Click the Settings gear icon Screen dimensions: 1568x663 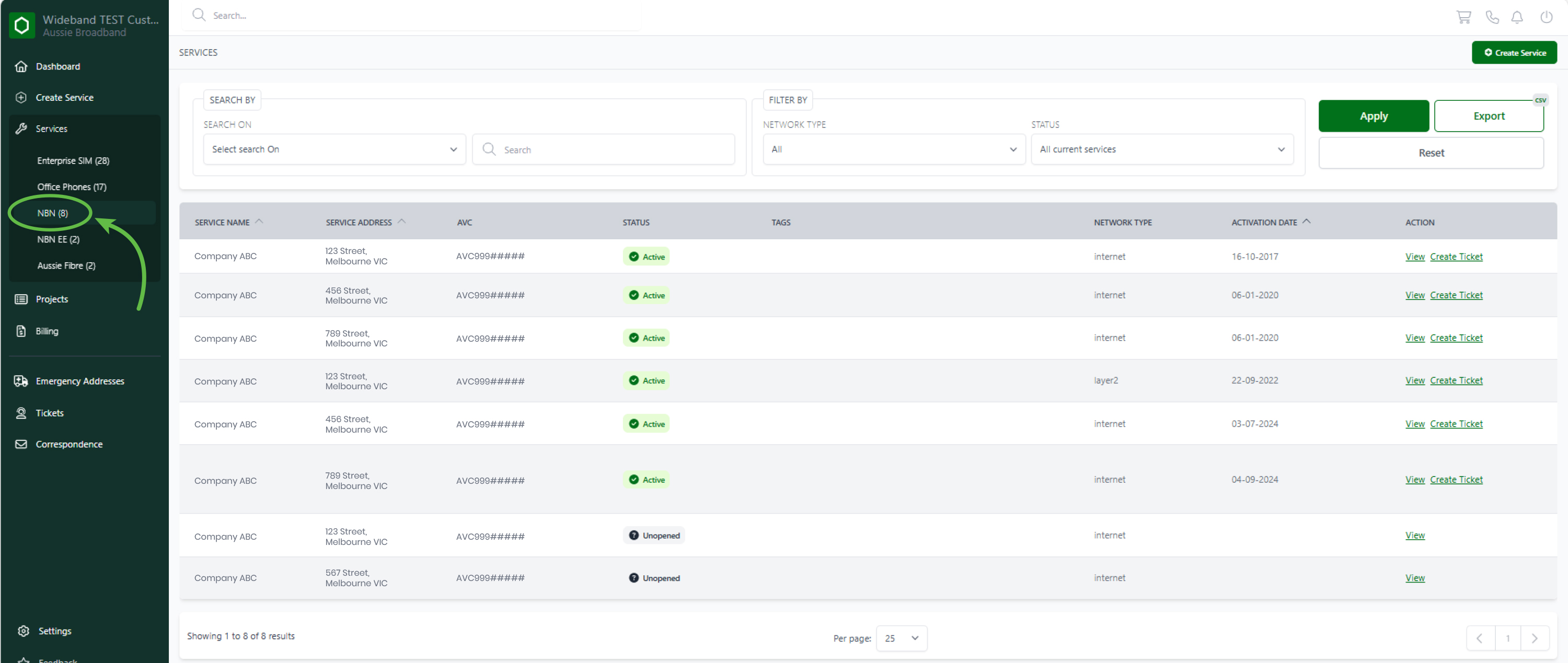pos(24,631)
